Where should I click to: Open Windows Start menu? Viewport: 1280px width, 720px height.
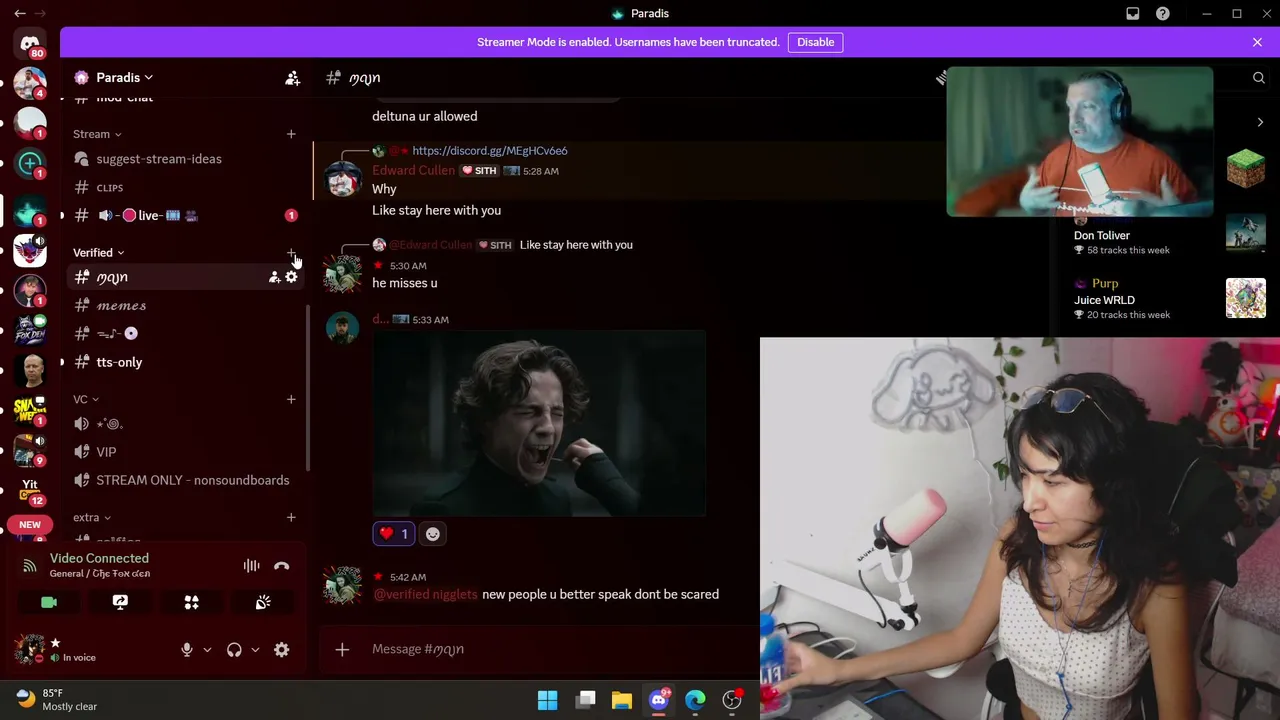pos(547,700)
